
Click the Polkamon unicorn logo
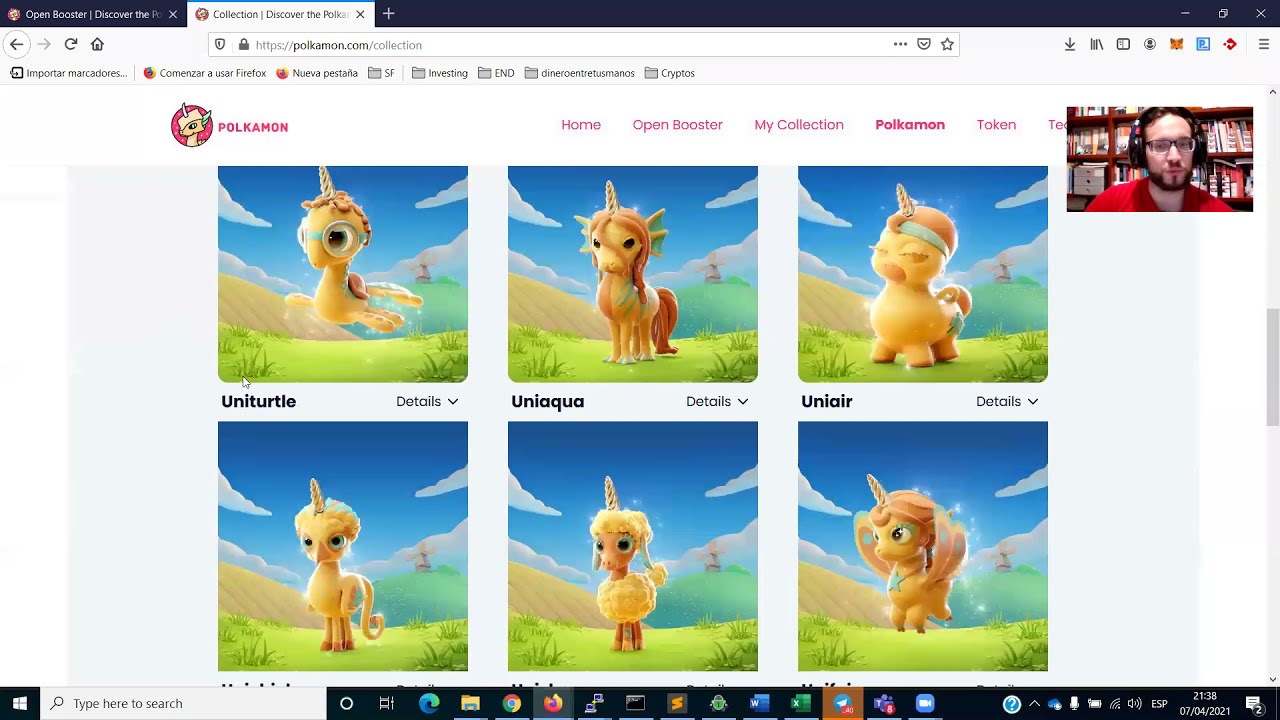pos(192,125)
